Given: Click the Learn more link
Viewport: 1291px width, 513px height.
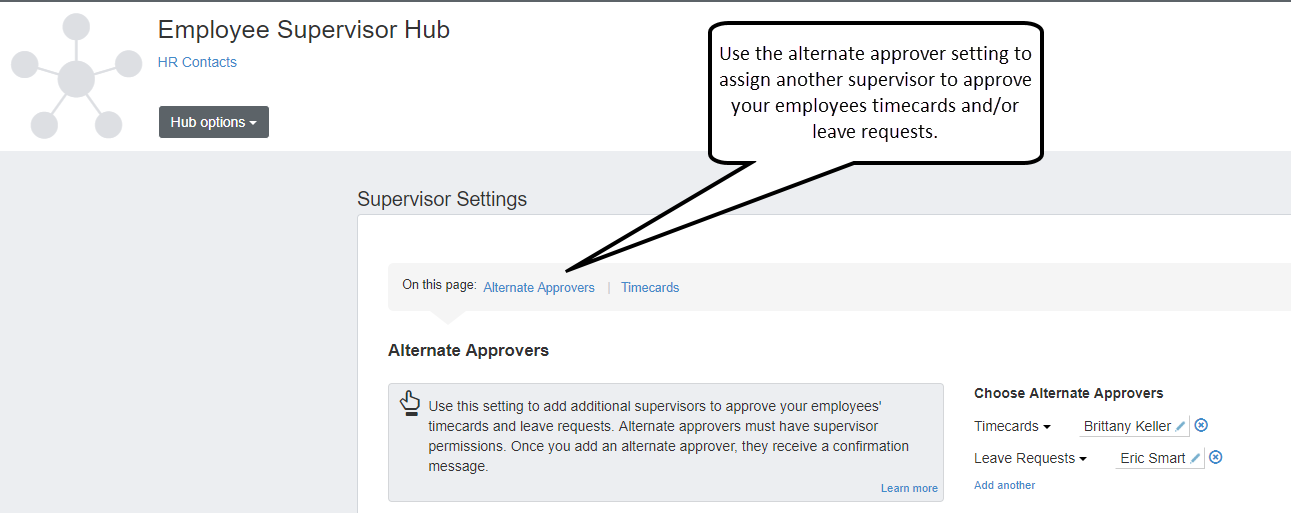Looking at the screenshot, I should pos(908,488).
